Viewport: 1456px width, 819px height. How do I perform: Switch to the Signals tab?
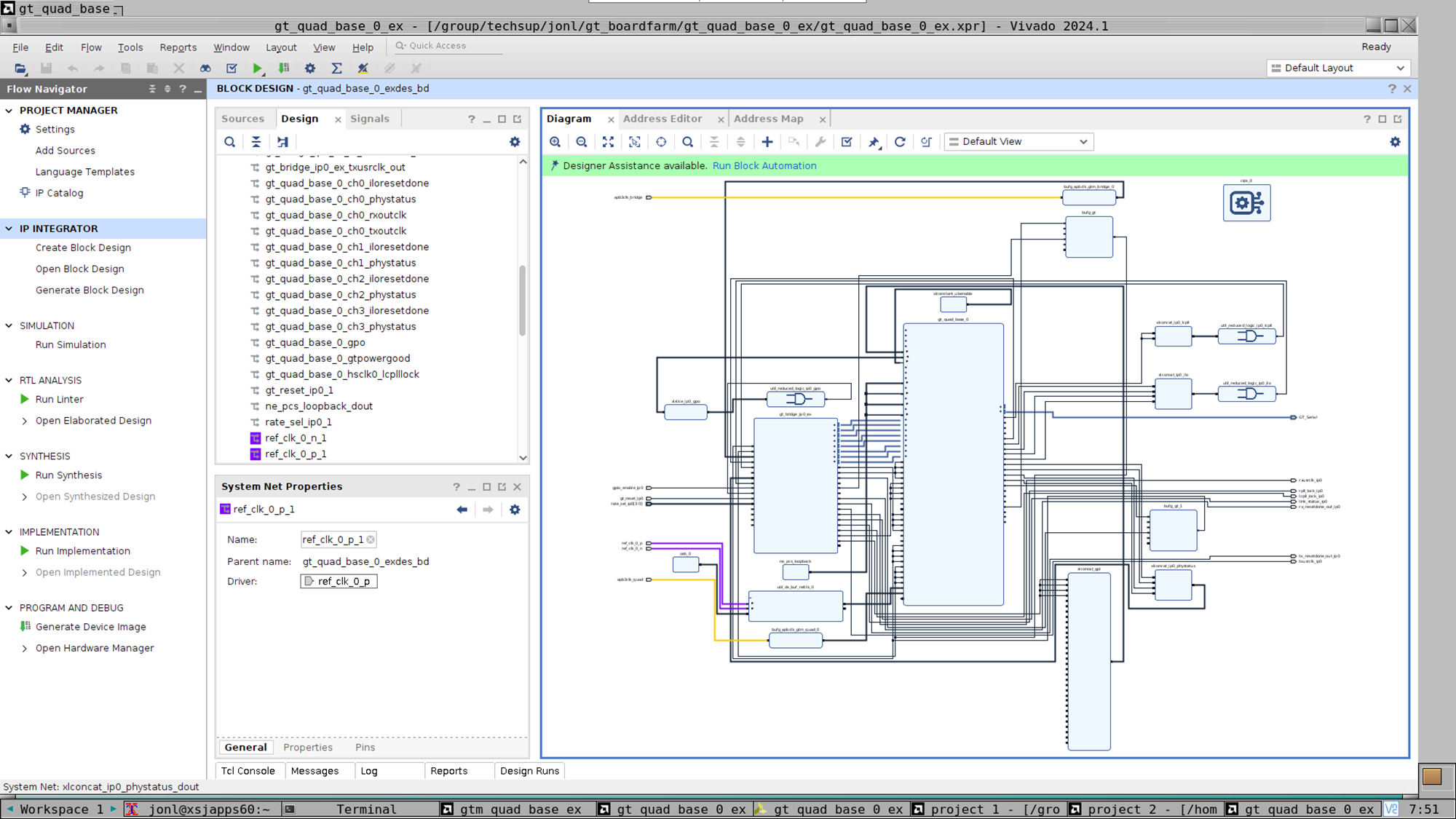coord(370,119)
